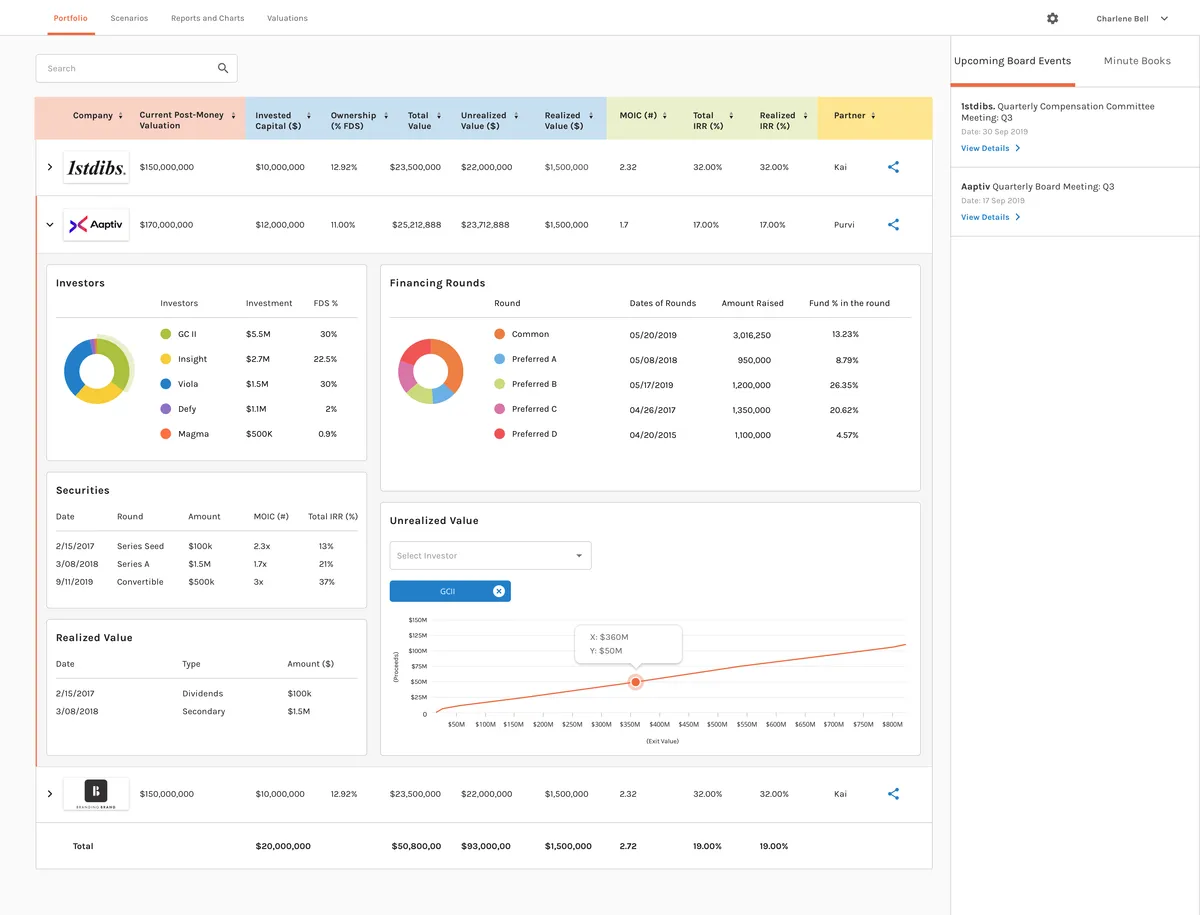Switch to the Scenarios tab

pos(129,18)
